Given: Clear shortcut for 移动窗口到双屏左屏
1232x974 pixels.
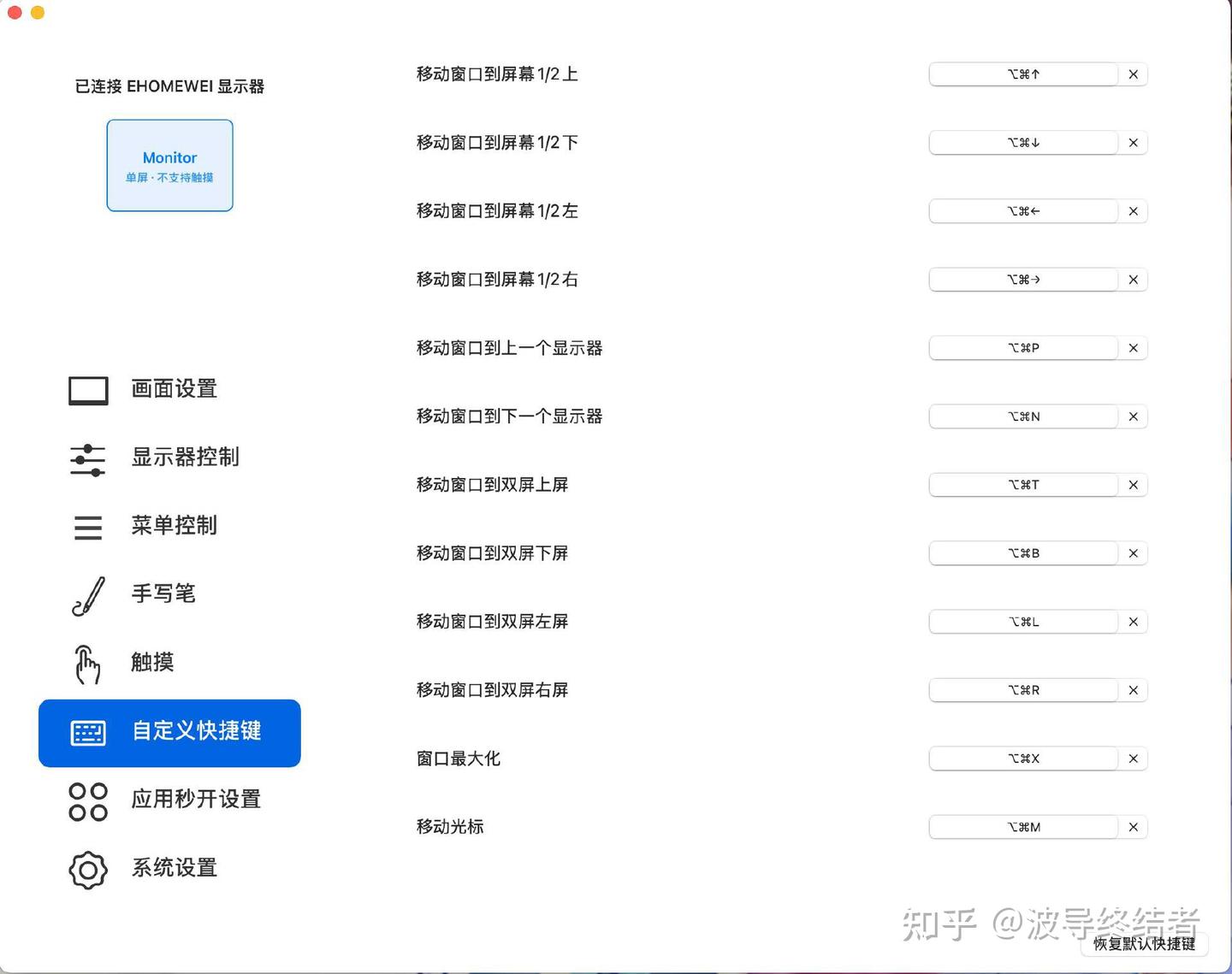Looking at the screenshot, I should [x=1133, y=622].
